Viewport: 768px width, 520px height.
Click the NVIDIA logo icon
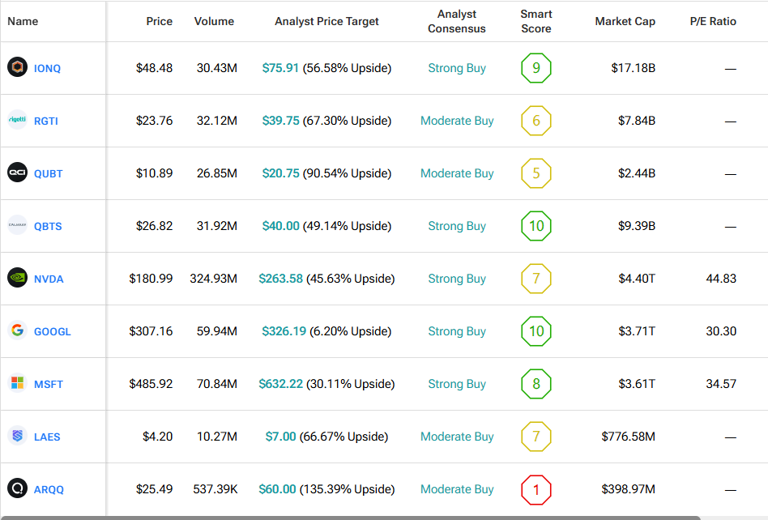(17, 279)
